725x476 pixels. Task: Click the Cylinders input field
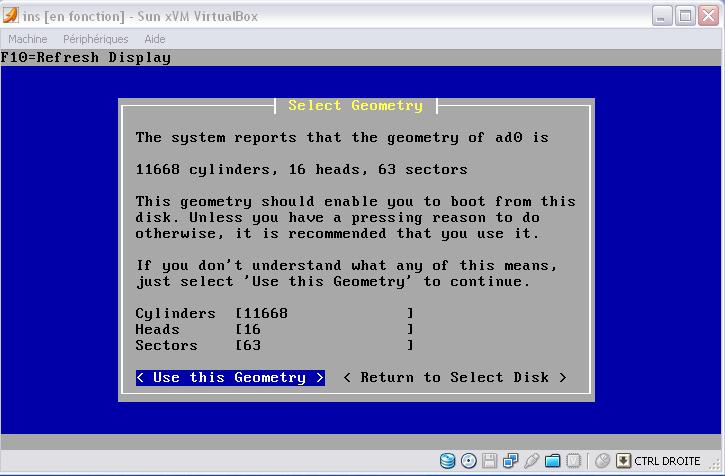point(324,314)
